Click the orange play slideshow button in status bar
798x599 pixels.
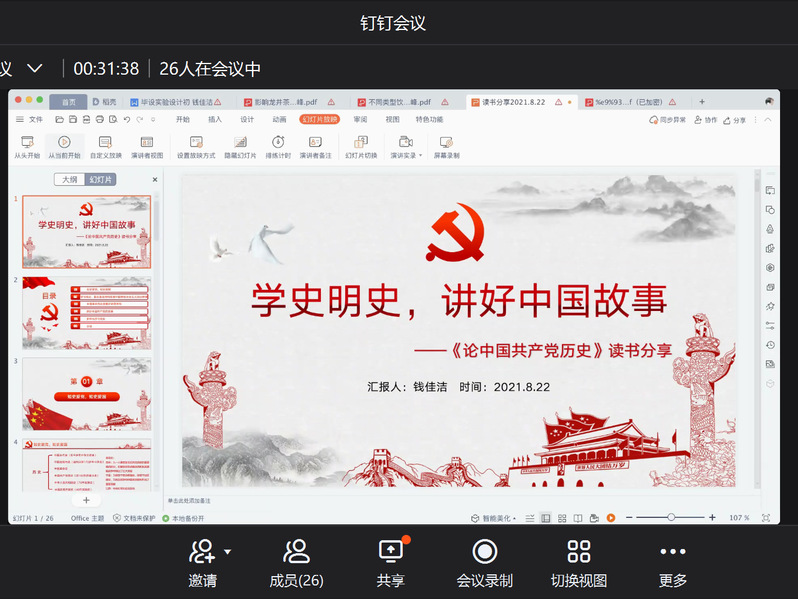pyautogui.click(x=611, y=518)
